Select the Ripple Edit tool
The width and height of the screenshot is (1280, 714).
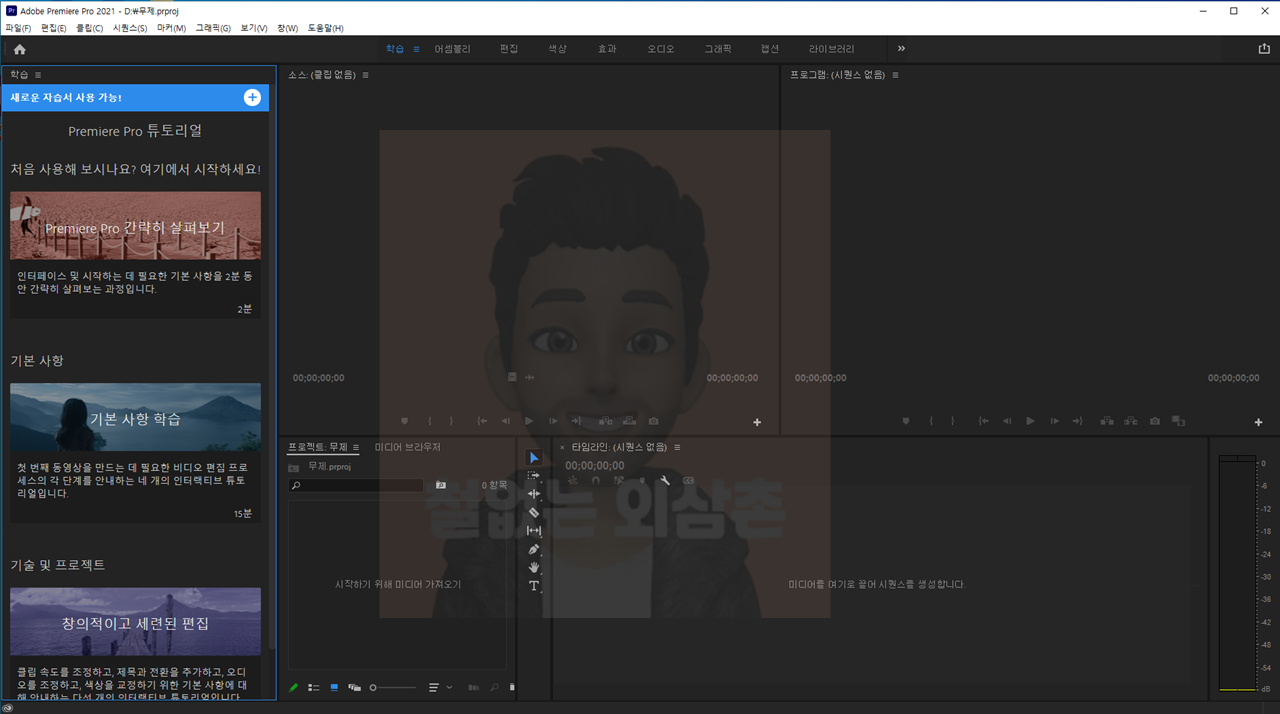coord(534,494)
